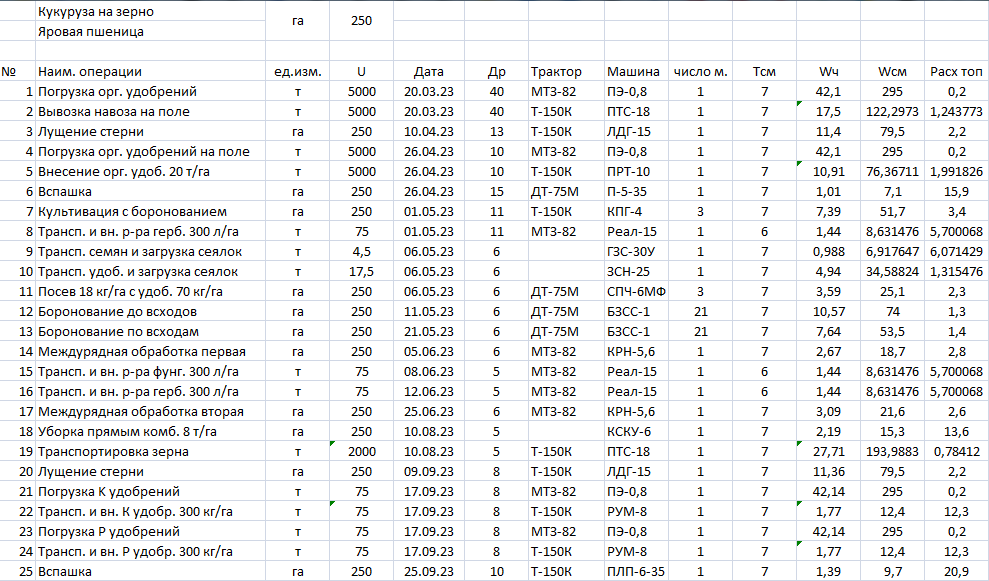Select the cell "Боронование до всходов"
989x581 pixels.
[x=150, y=312]
